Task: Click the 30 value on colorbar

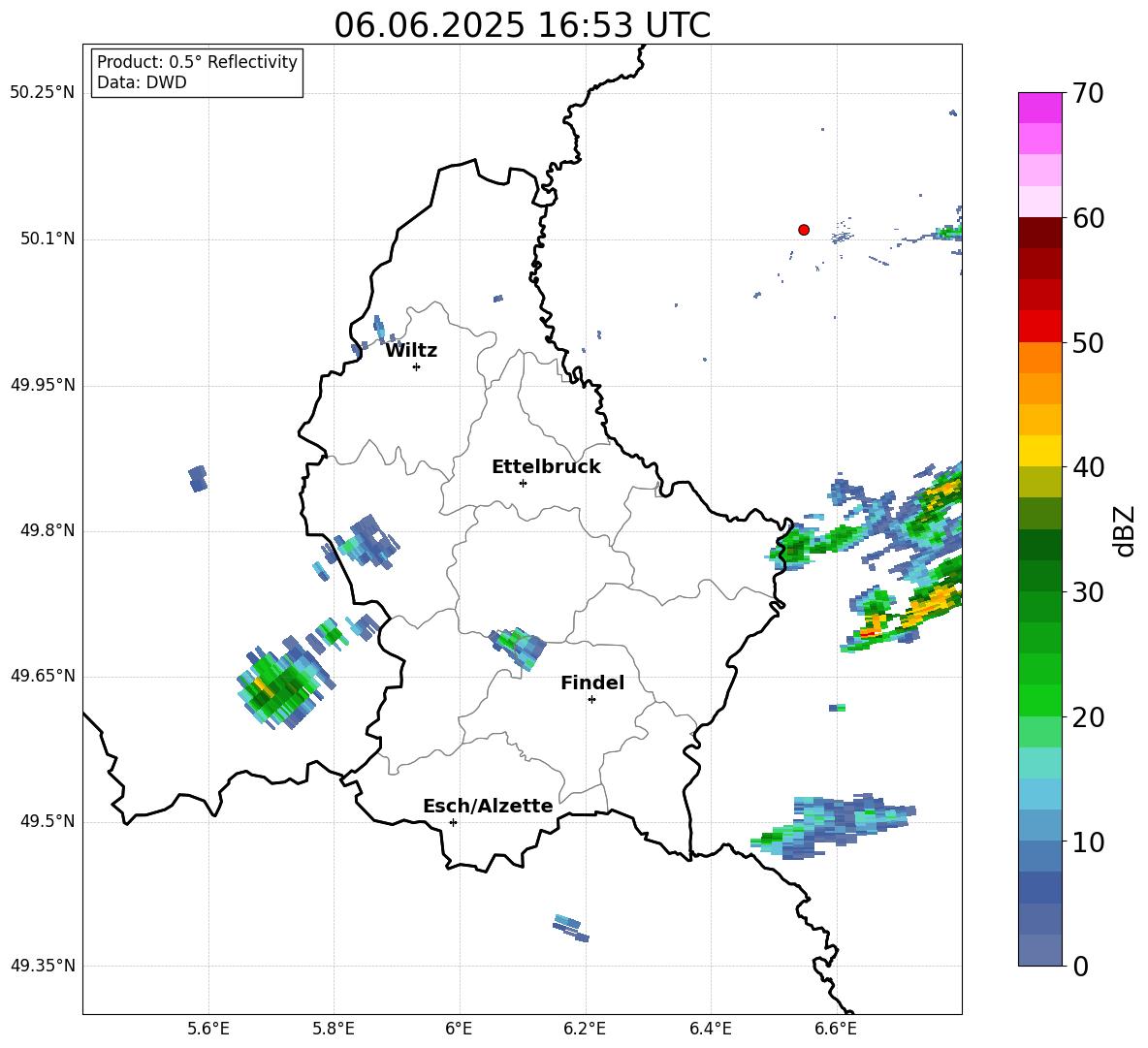Action: click(1088, 592)
